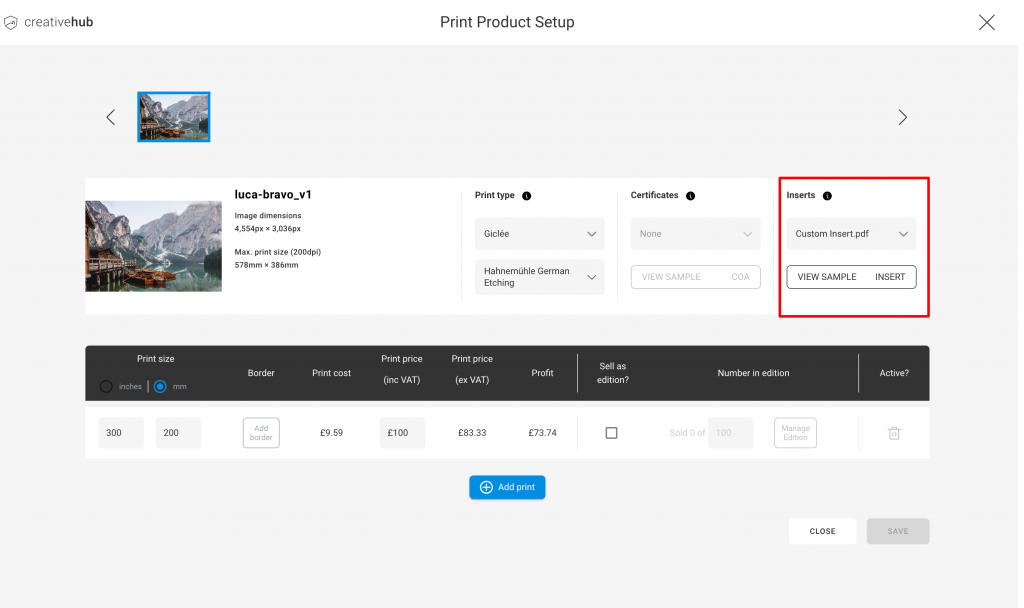Viewport: 1024px width, 608px height.
Task: Go to next image with right arrow
Action: (x=902, y=118)
